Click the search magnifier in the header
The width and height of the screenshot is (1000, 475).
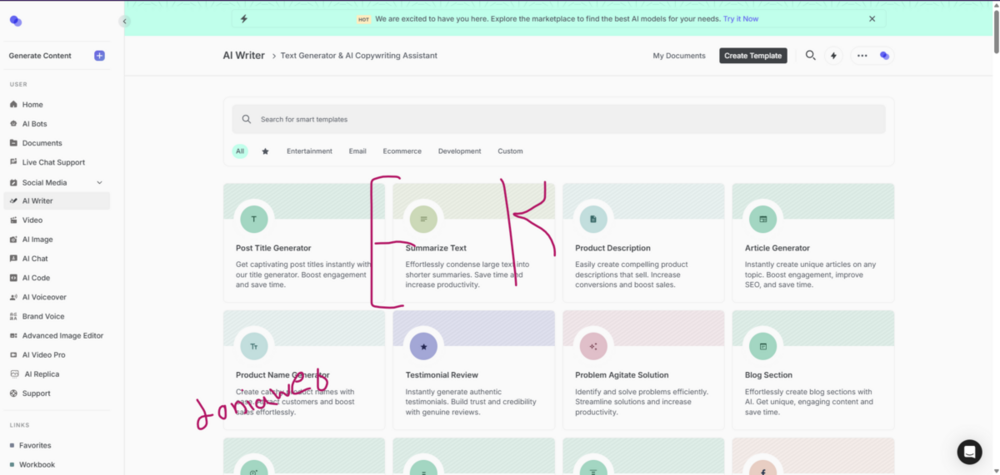[811, 55]
